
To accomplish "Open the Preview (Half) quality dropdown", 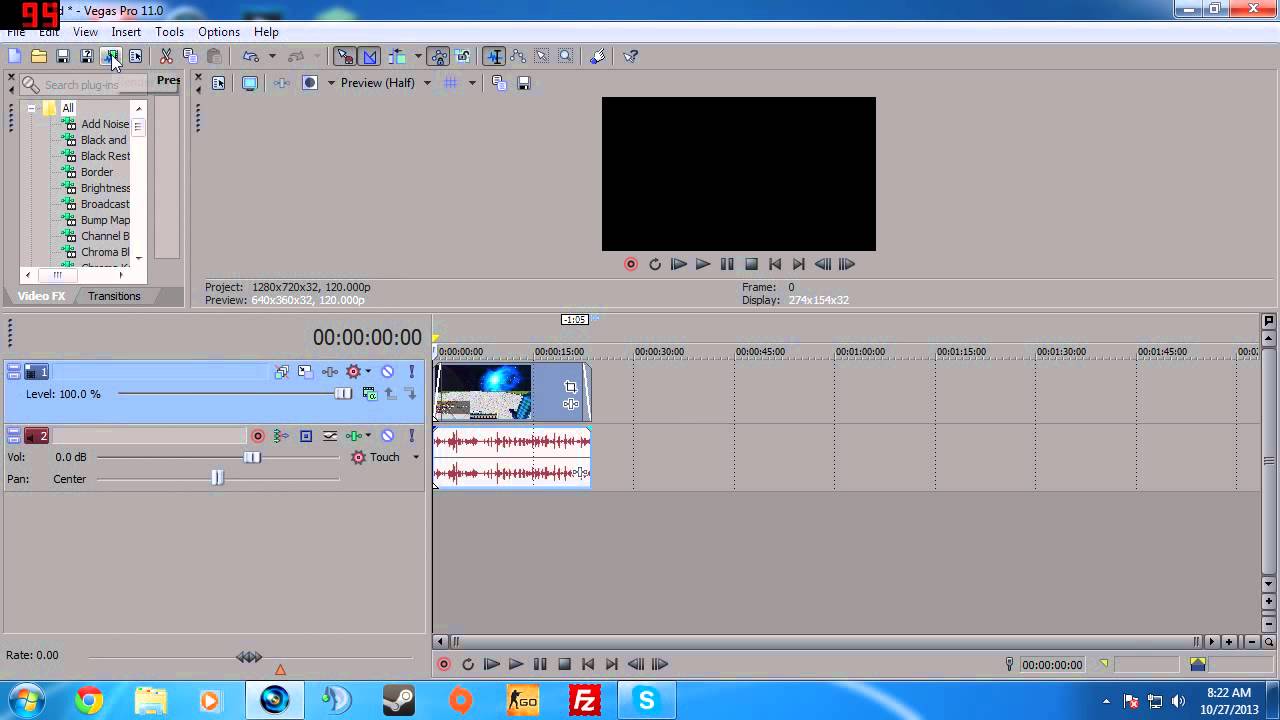I will (x=427, y=83).
